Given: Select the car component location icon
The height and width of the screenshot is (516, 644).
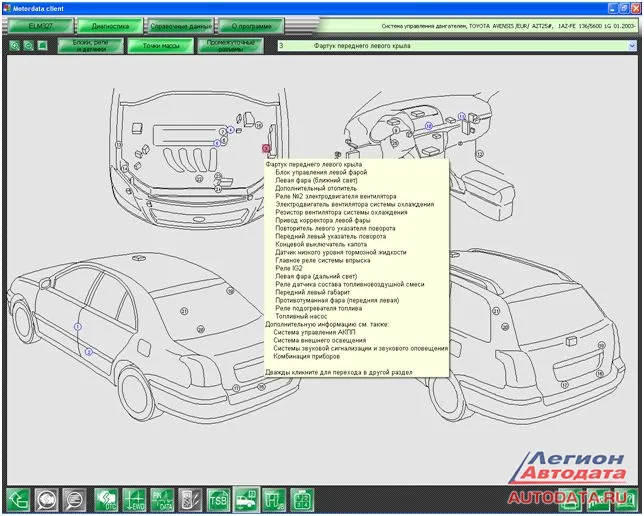Looking at the screenshot, I should click(x=246, y=500).
